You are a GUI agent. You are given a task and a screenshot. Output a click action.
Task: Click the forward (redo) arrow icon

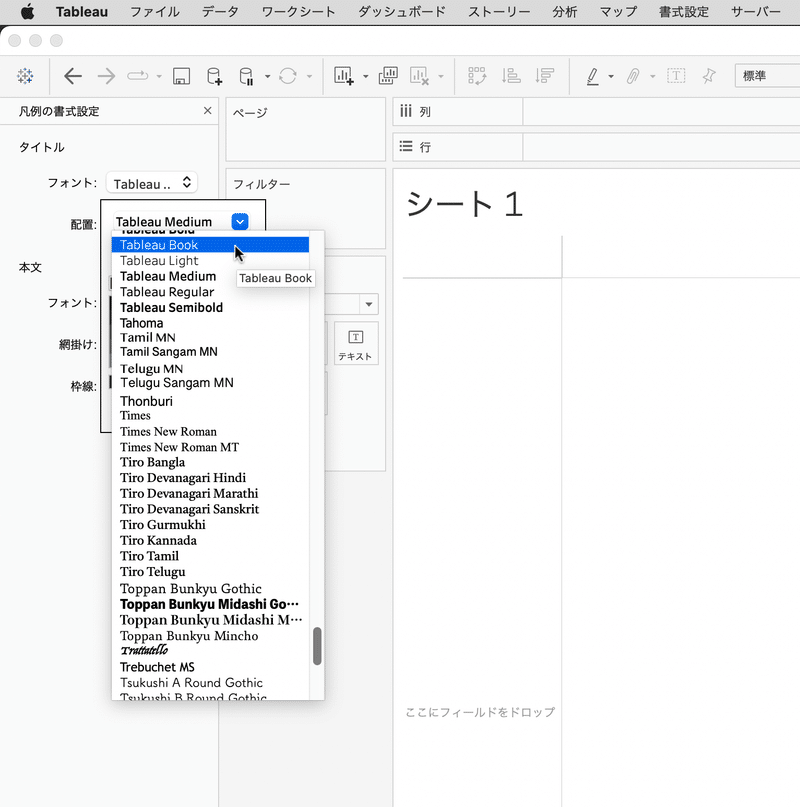pyautogui.click(x=106, y=76)
